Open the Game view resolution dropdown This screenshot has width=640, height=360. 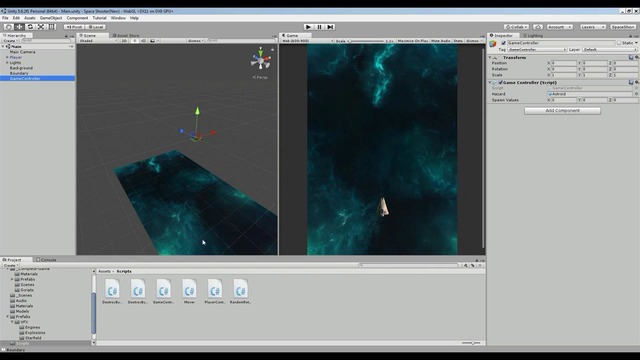tap(307, 41)
